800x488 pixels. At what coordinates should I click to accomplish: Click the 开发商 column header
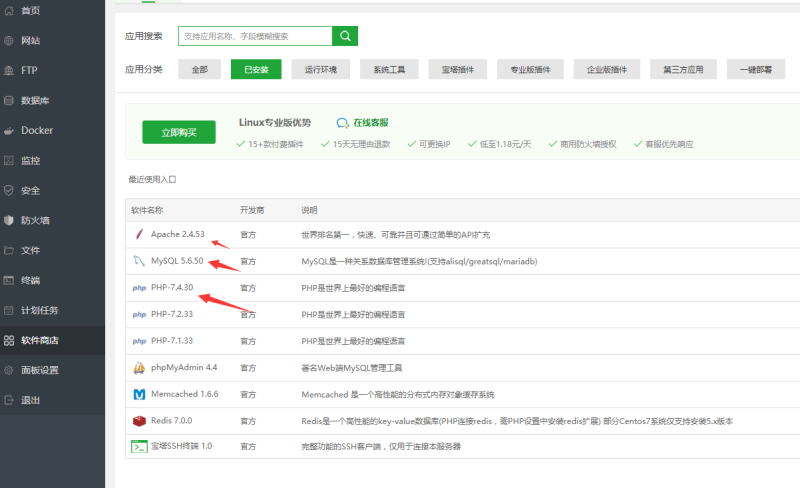point(252,210)
